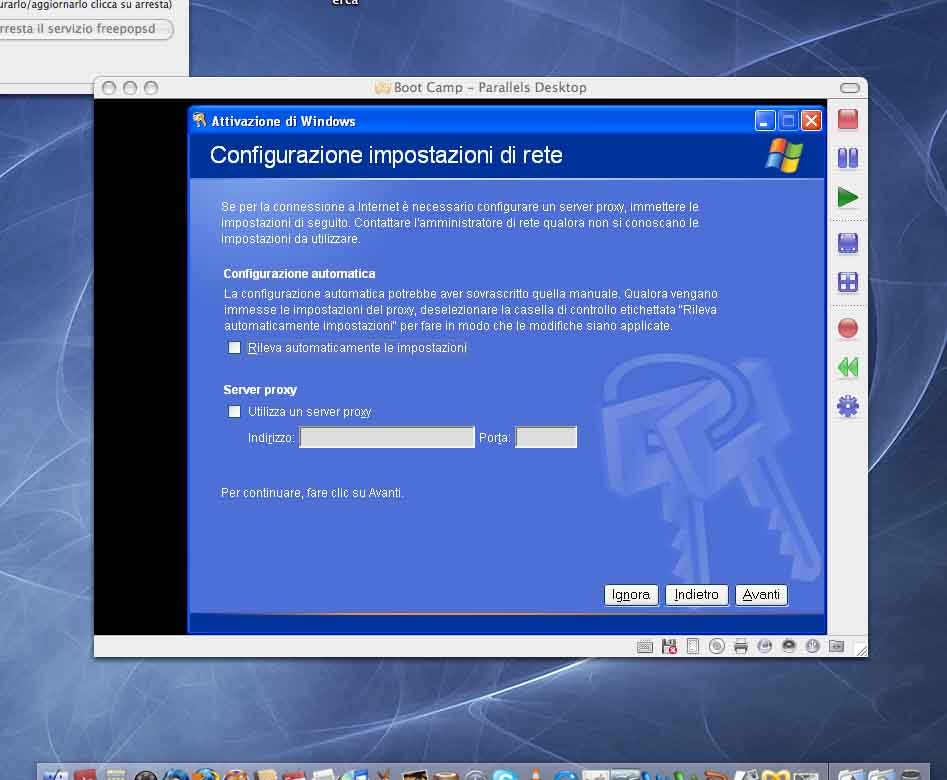Enable Rileva automaticamente le impostazioni checkbox

[234, 347]
